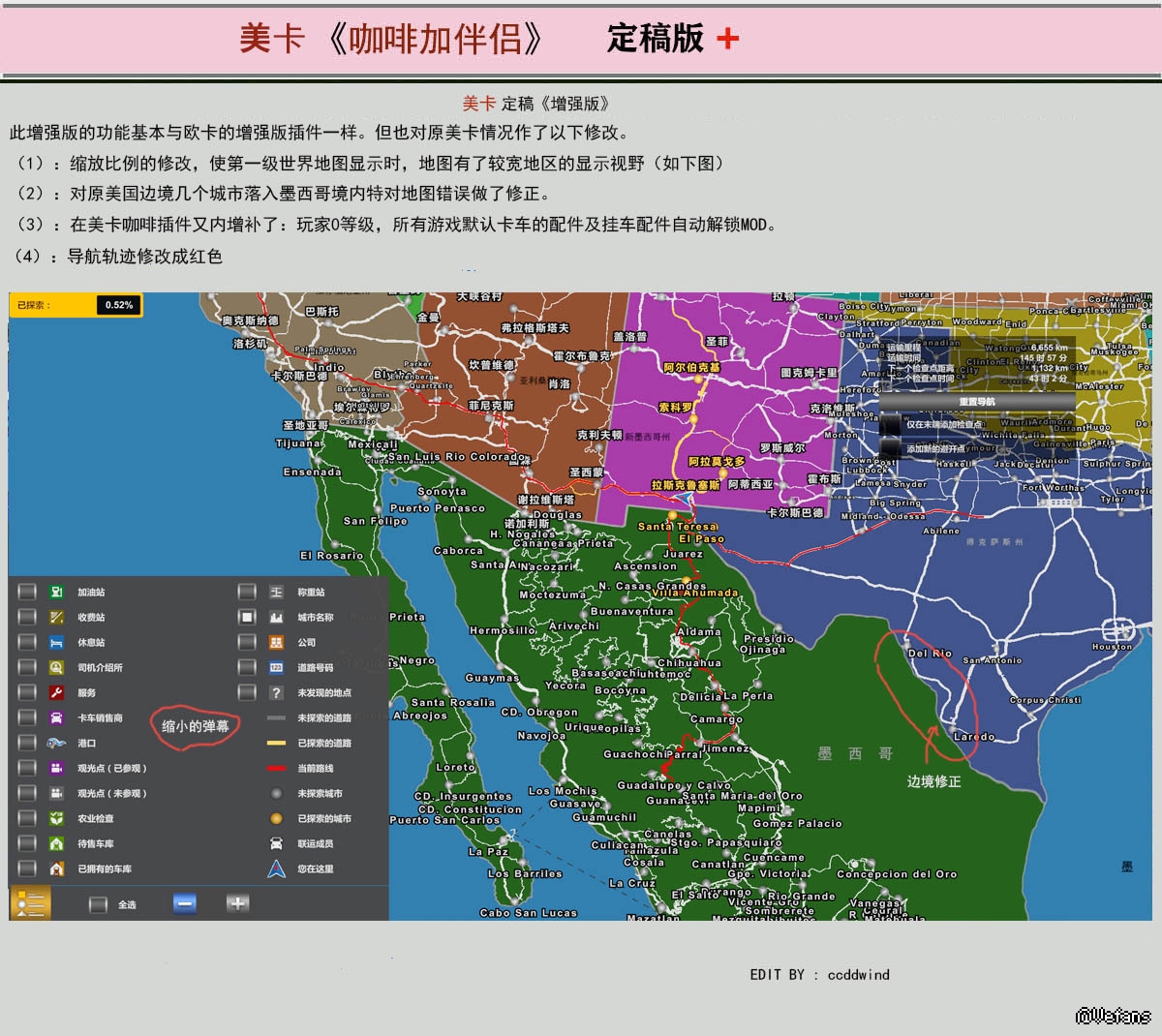Click the orange company (公司) icon
This screenshot has height=1036, width=1162.
tap(276, 642)
